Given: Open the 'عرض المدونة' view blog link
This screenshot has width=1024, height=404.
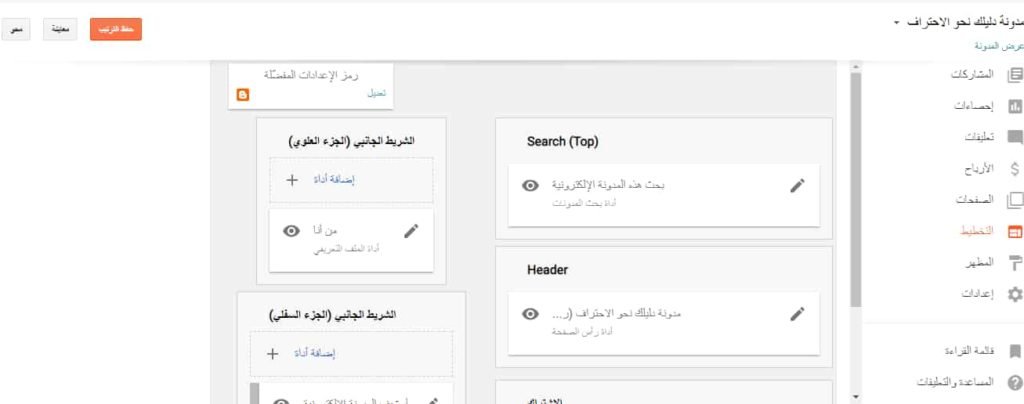Looking at the screenshot, I should pos(999,46).
